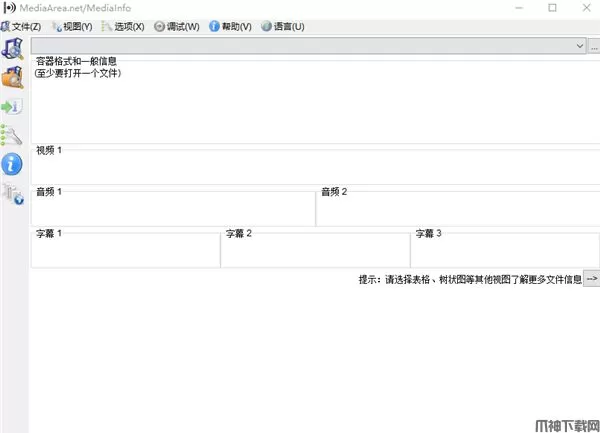Expand the file selection dropdown arrow
The image size is (600, 433).
coord(579,46)
